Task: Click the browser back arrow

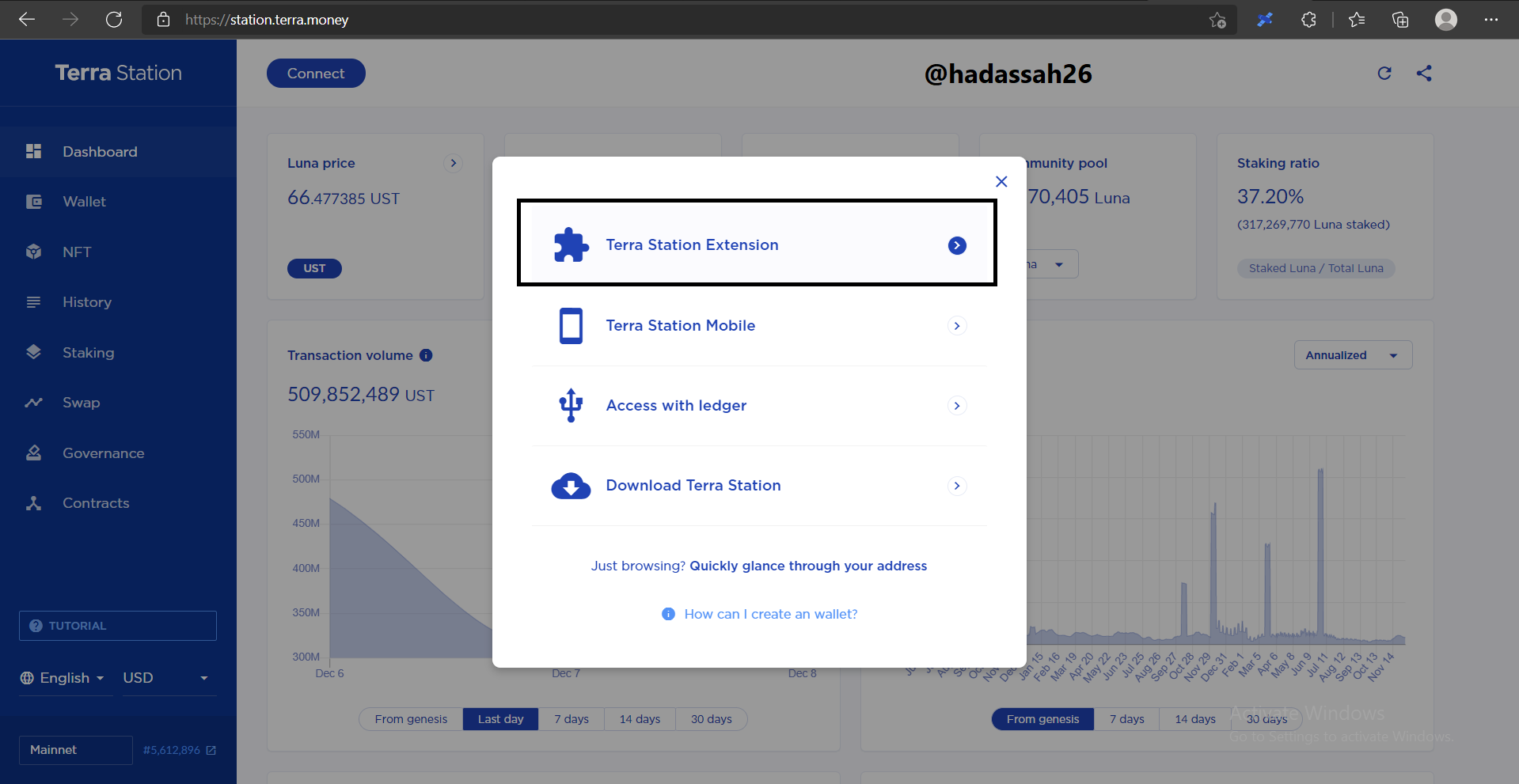Action: [x=27, y=20]
